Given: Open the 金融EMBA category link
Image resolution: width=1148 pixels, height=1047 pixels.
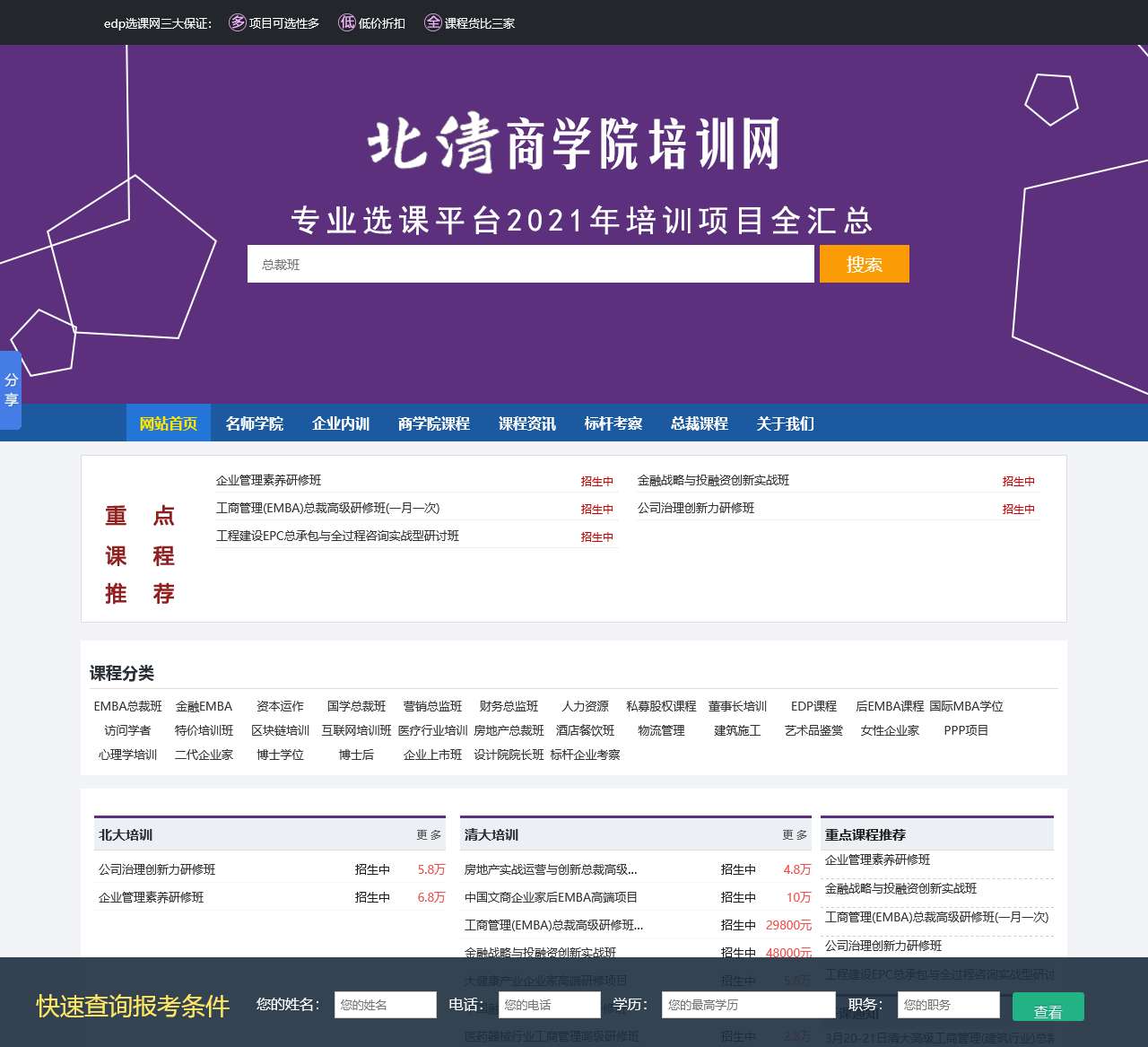Looking at the screenshot, I should point(204,706).
